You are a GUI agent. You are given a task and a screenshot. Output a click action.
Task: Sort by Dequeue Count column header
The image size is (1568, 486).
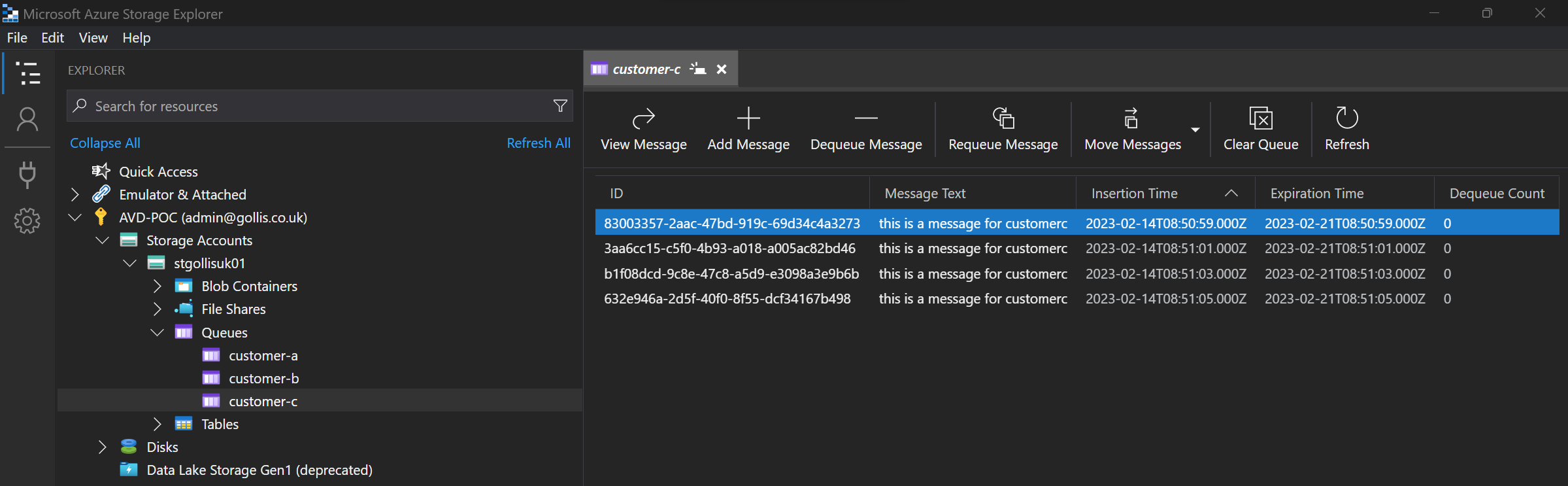(x=1497, y=194)
